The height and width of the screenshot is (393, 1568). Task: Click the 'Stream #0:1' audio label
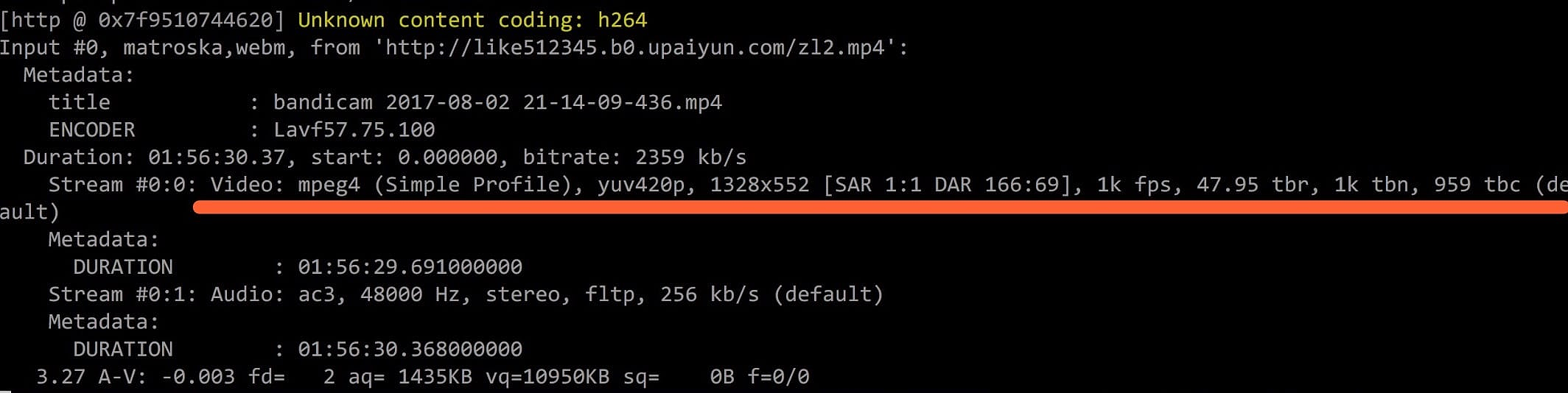point(122,294)
